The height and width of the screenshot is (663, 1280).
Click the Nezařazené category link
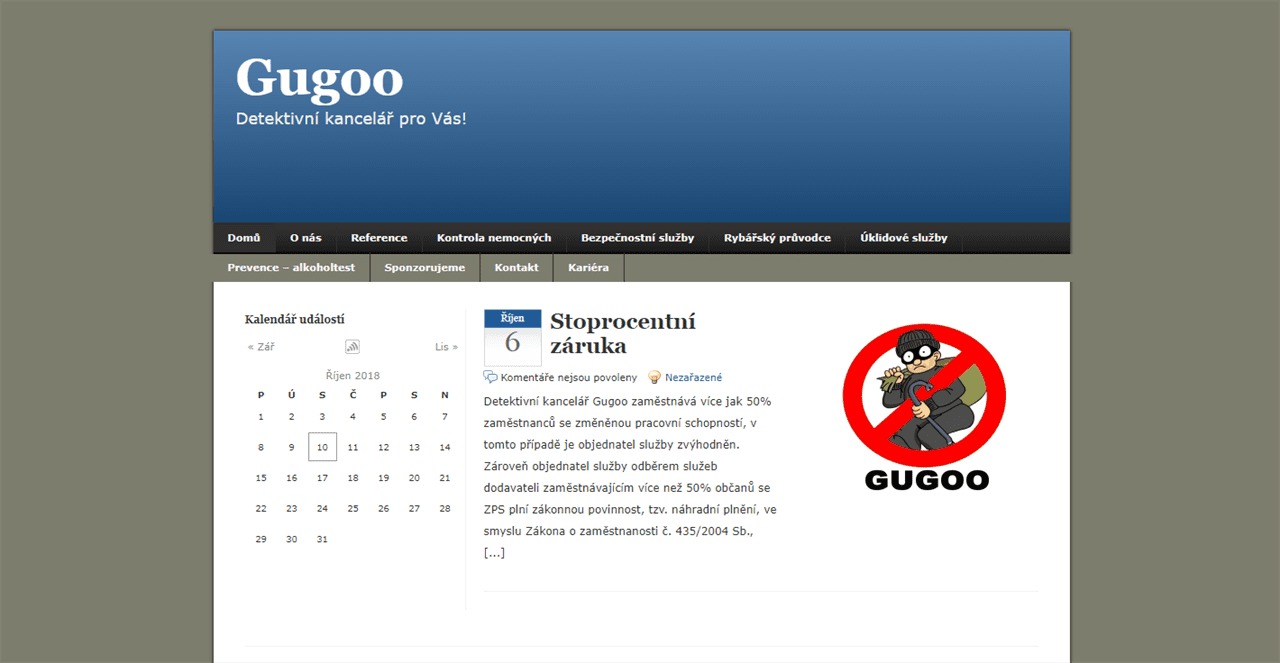click(x=693, y=378)
